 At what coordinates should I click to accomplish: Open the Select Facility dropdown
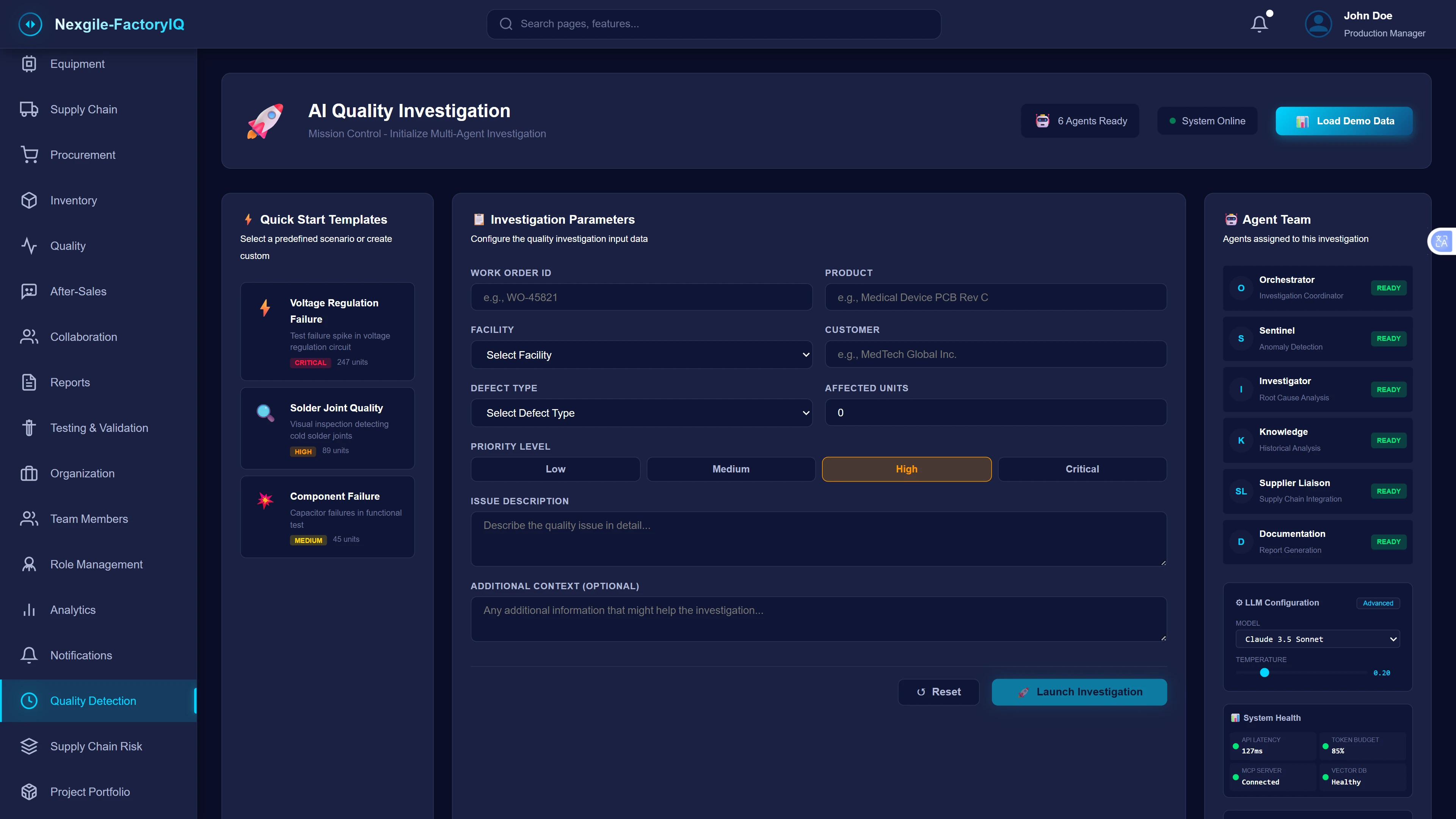click(x=642, y=355)
